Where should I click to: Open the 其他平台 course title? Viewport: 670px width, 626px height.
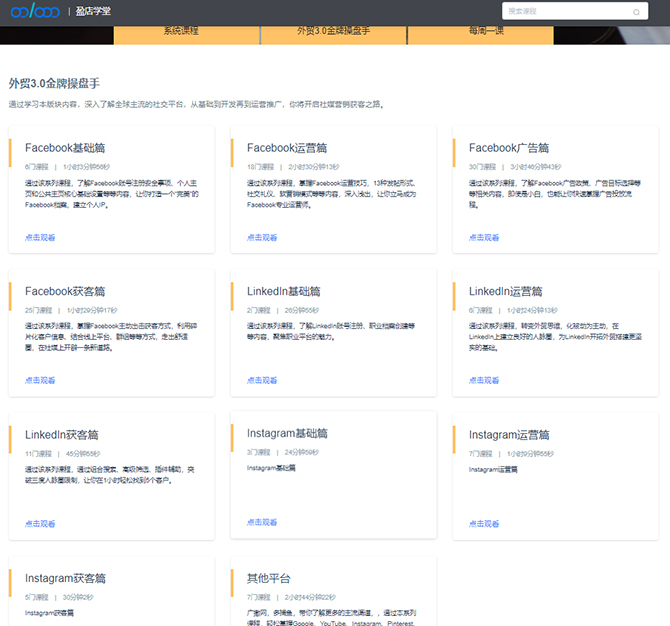pyautogui.click(x=268, y=579)
